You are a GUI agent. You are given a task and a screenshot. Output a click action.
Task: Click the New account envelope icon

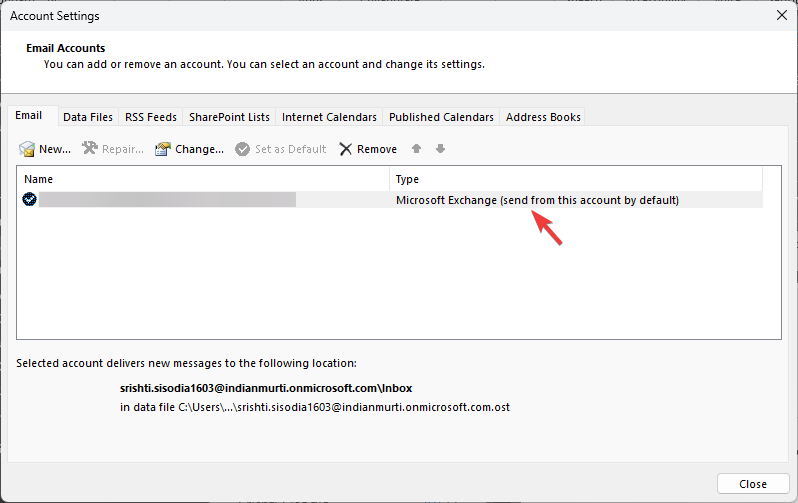26,149
